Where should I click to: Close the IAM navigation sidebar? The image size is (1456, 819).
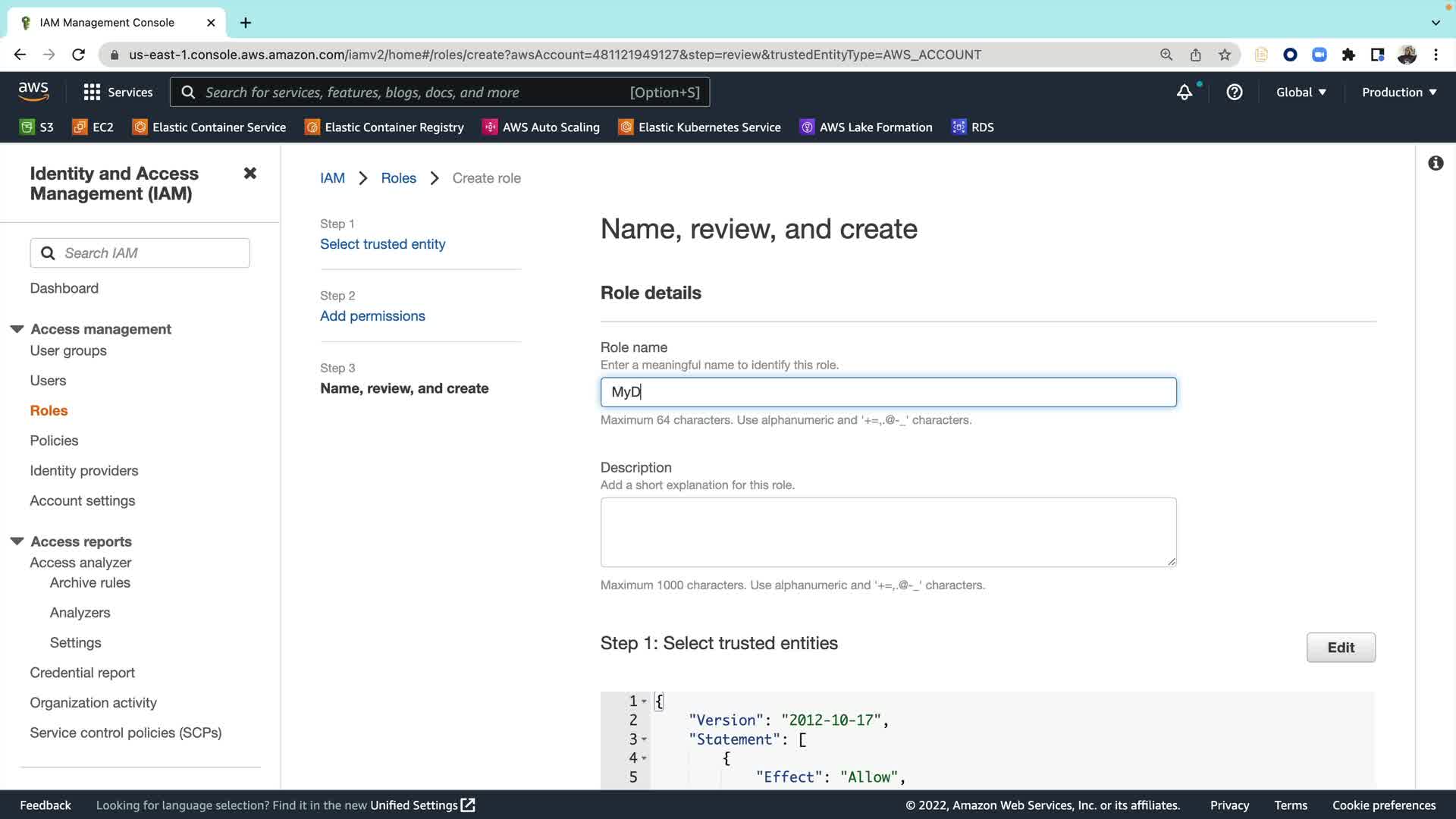point(249,173)
